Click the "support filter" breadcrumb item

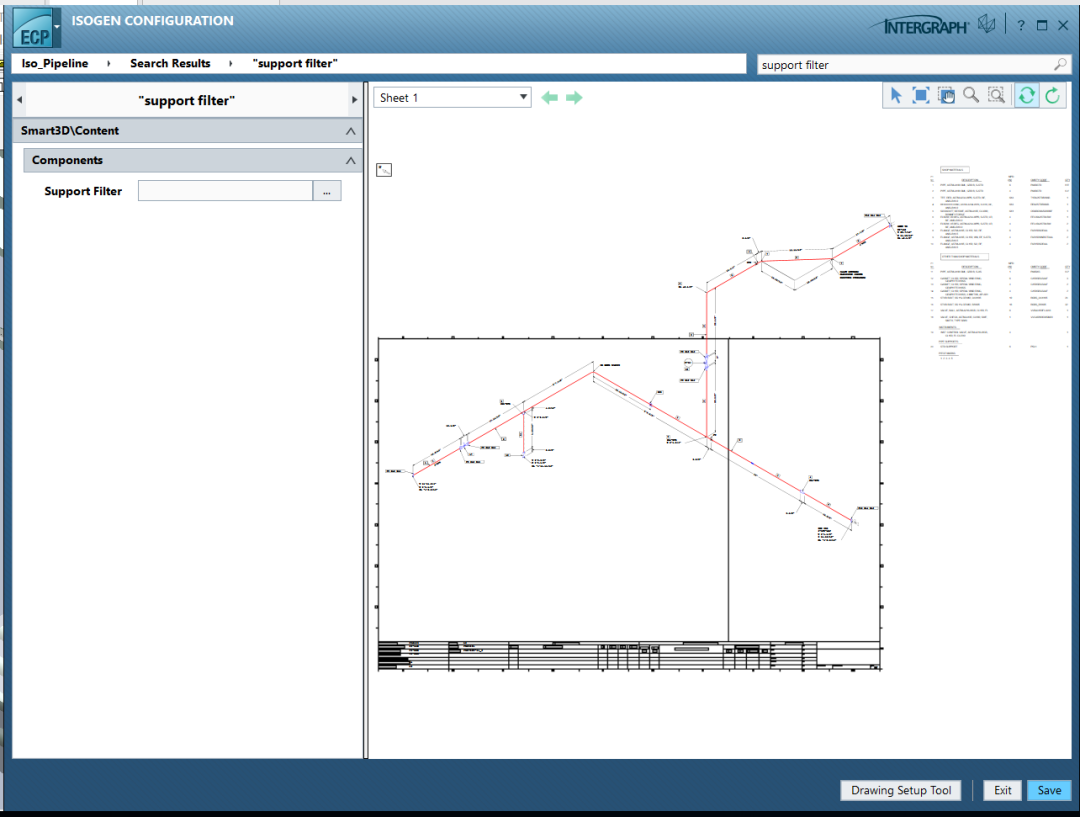pos(295,63)
